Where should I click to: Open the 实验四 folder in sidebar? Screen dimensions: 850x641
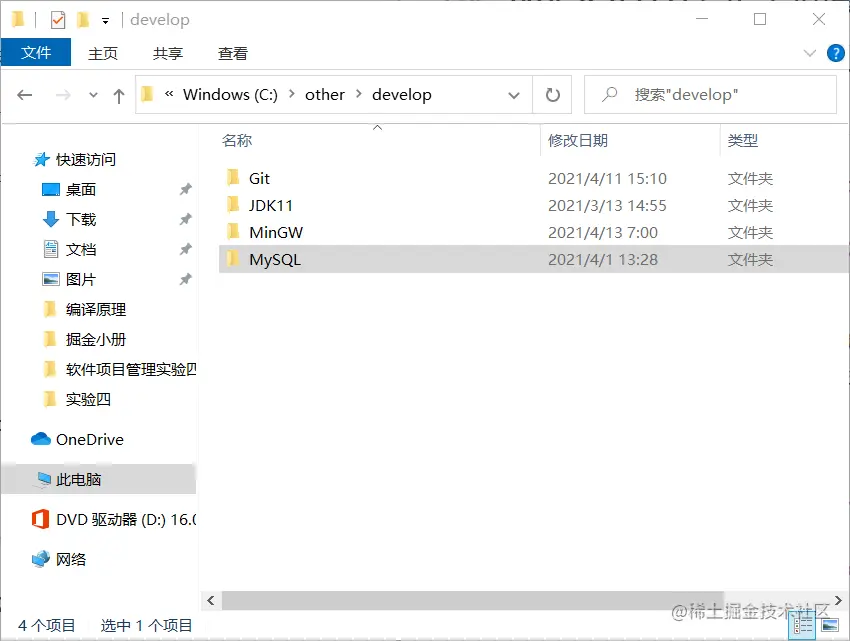(x=88, y=400)
